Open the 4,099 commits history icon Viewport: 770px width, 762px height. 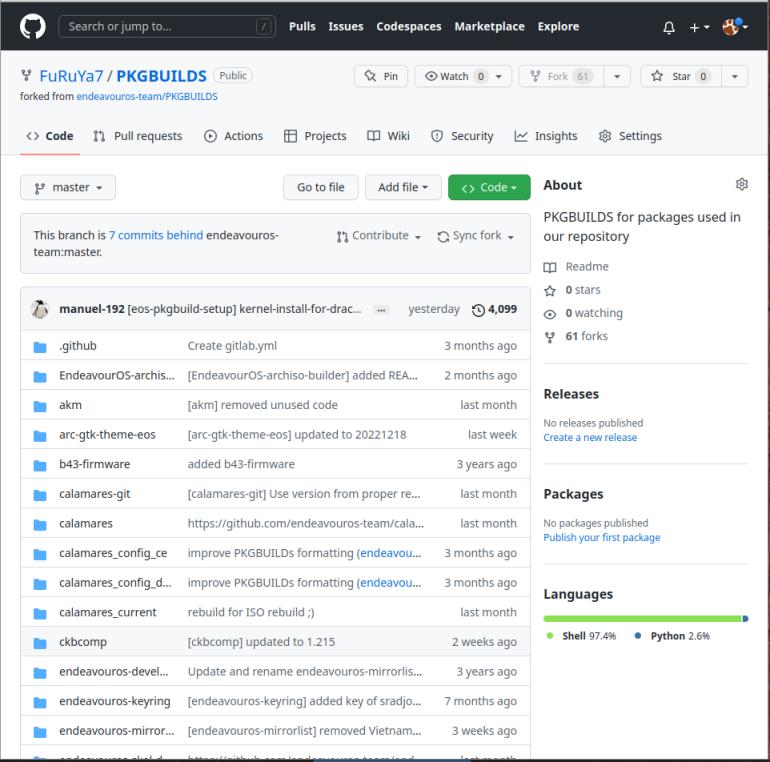pos(478,310)
